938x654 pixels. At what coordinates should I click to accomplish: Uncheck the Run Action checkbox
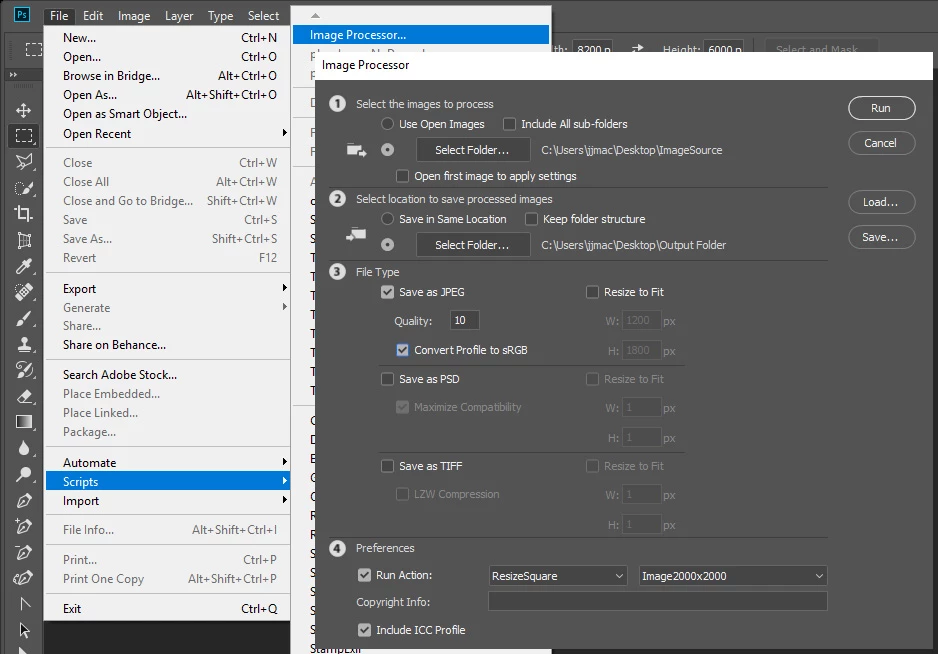tap(364, 575)
